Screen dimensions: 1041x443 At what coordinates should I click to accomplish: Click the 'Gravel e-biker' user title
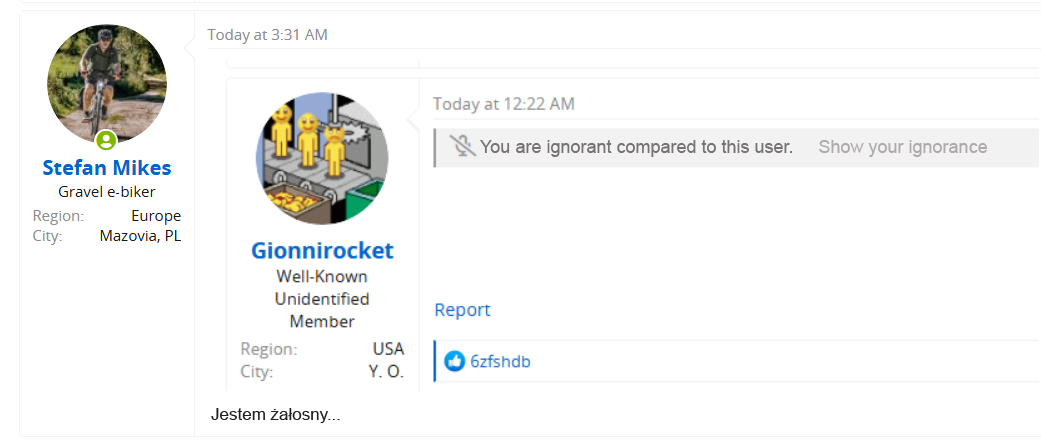tap(107, 192)
